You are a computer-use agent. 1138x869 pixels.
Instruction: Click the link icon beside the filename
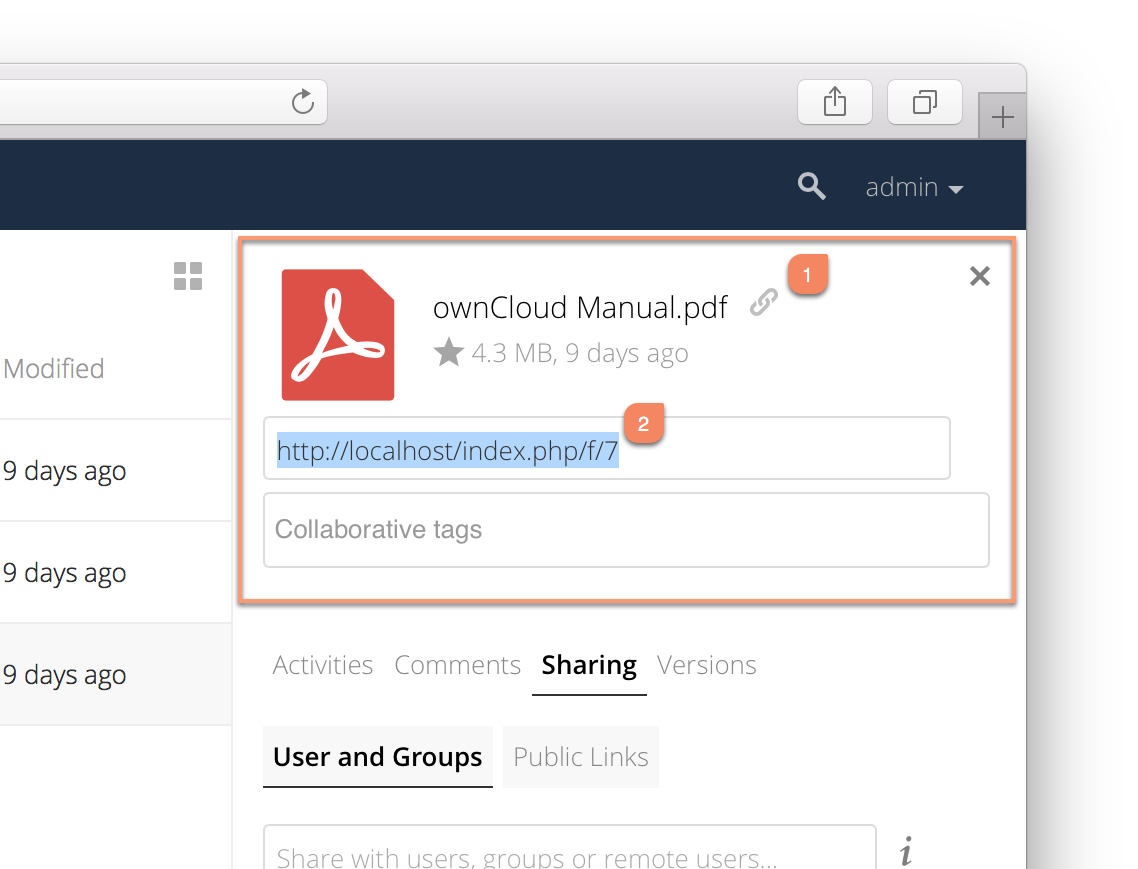(764, 301)
